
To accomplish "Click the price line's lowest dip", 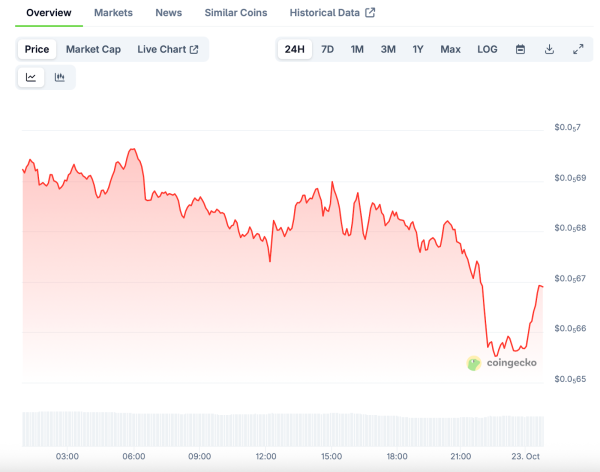I will (x=496, y=355).
